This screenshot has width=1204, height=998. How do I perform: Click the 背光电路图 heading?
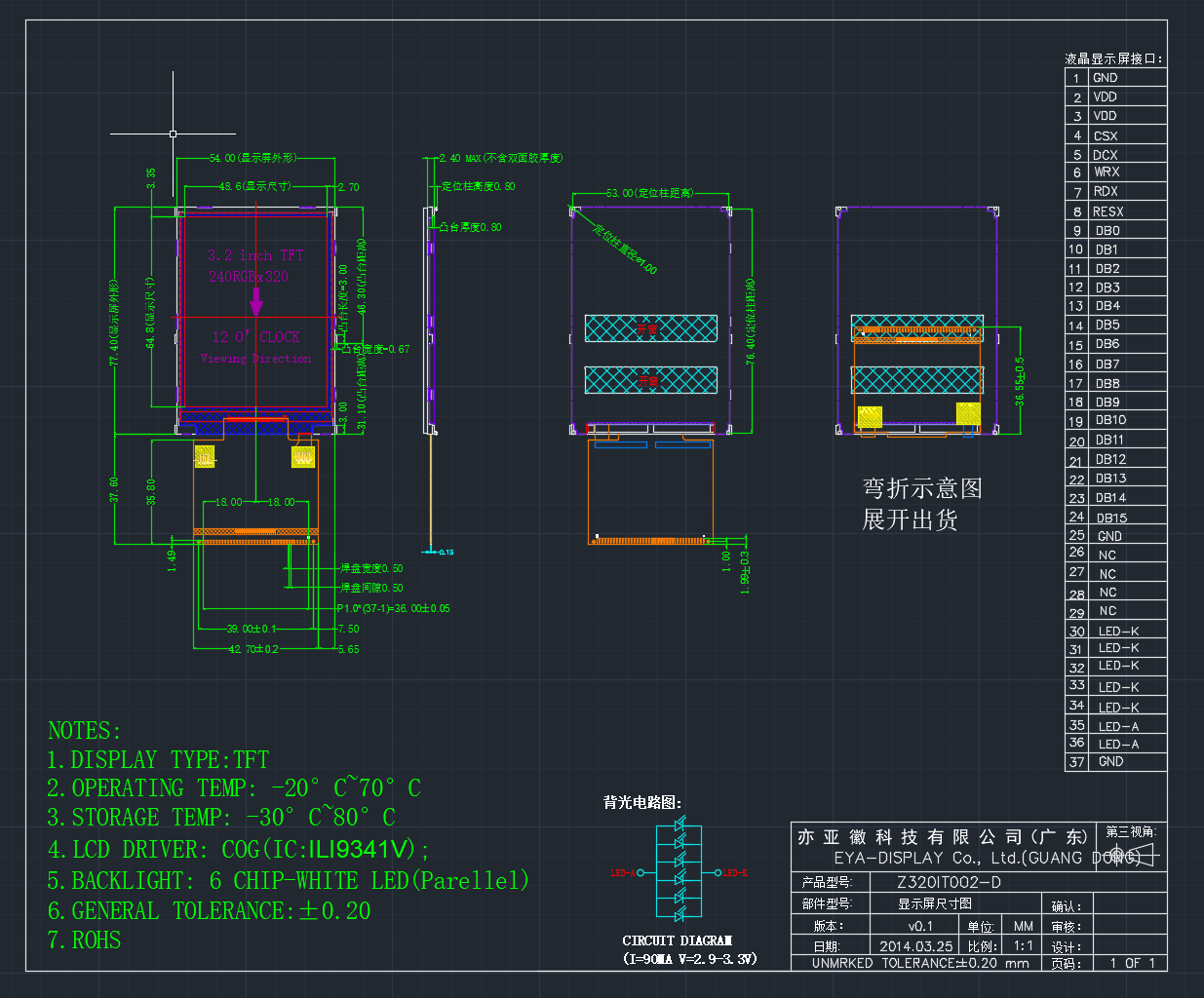[x=642, y=802]
